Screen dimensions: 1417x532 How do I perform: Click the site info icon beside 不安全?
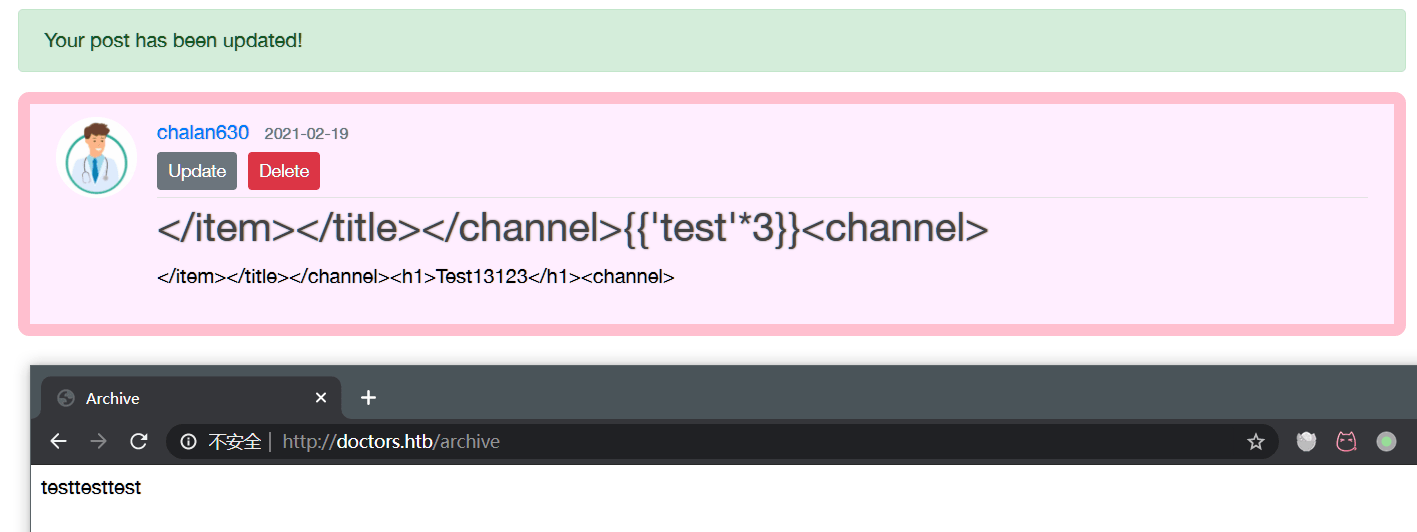coord(188,442)
